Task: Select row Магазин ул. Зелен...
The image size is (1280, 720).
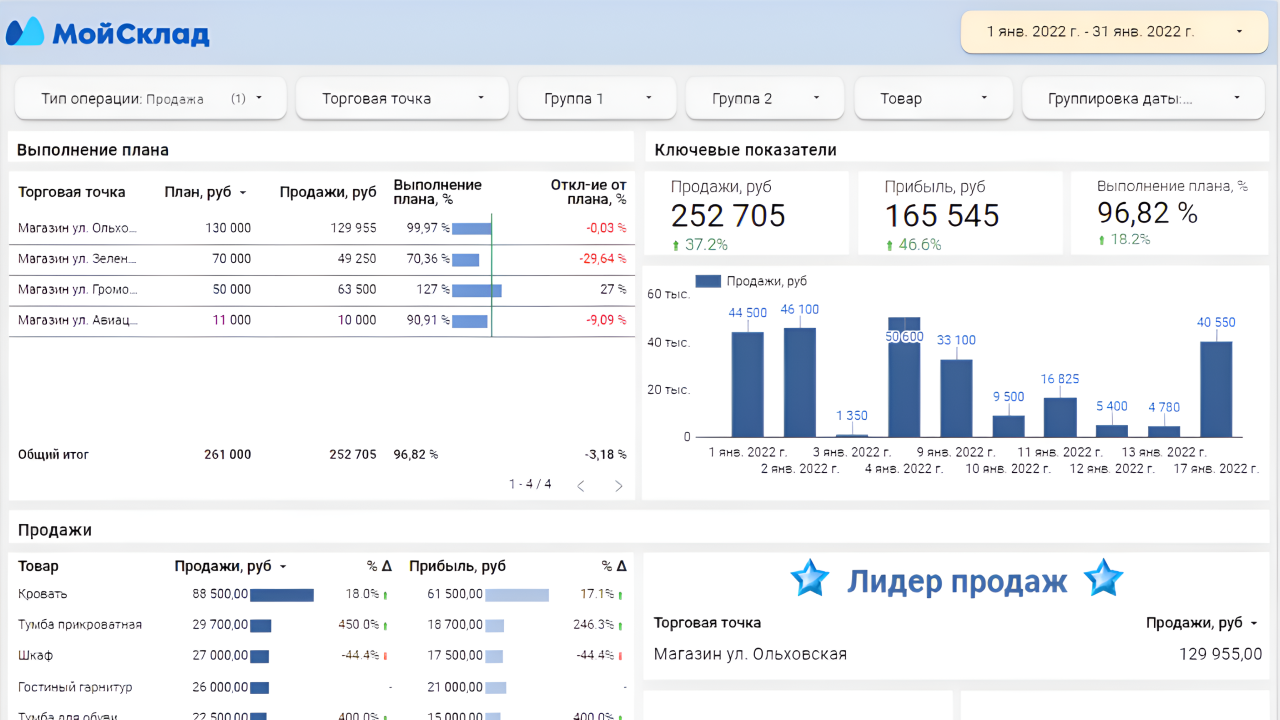Action: 322,259
